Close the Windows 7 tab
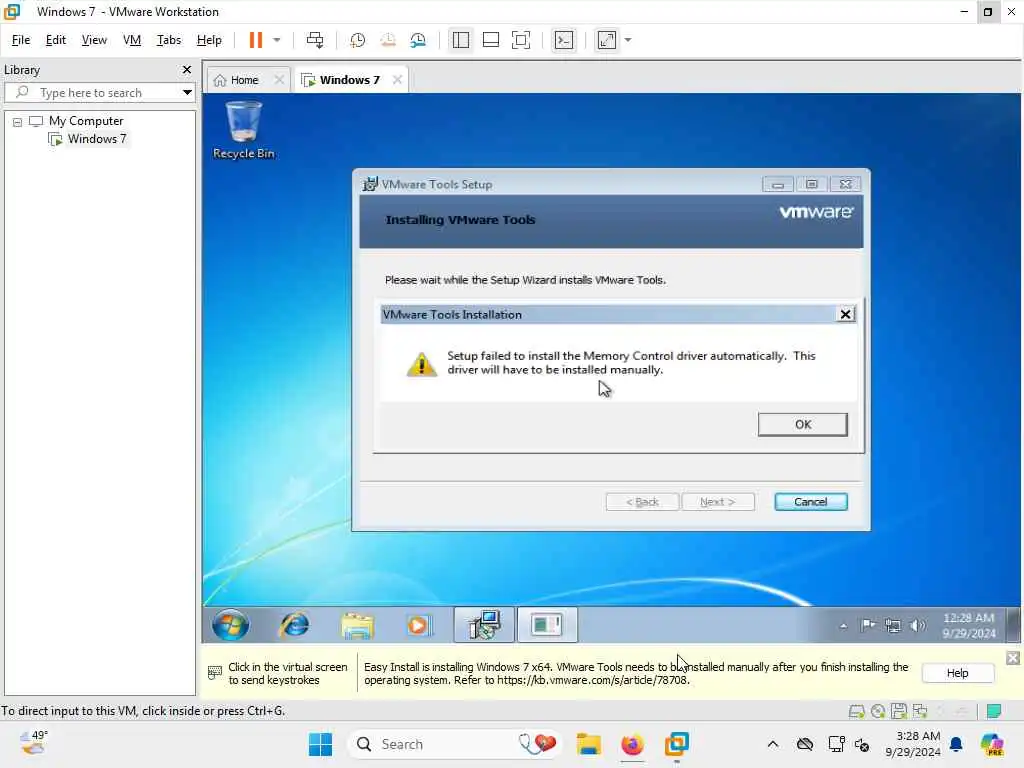This screenshot has height=768, width=1024. click(397, 80)
